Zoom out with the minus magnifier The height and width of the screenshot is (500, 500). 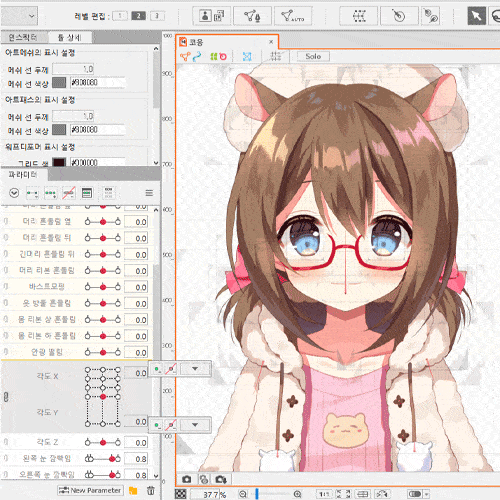click(x=243, y=494)
